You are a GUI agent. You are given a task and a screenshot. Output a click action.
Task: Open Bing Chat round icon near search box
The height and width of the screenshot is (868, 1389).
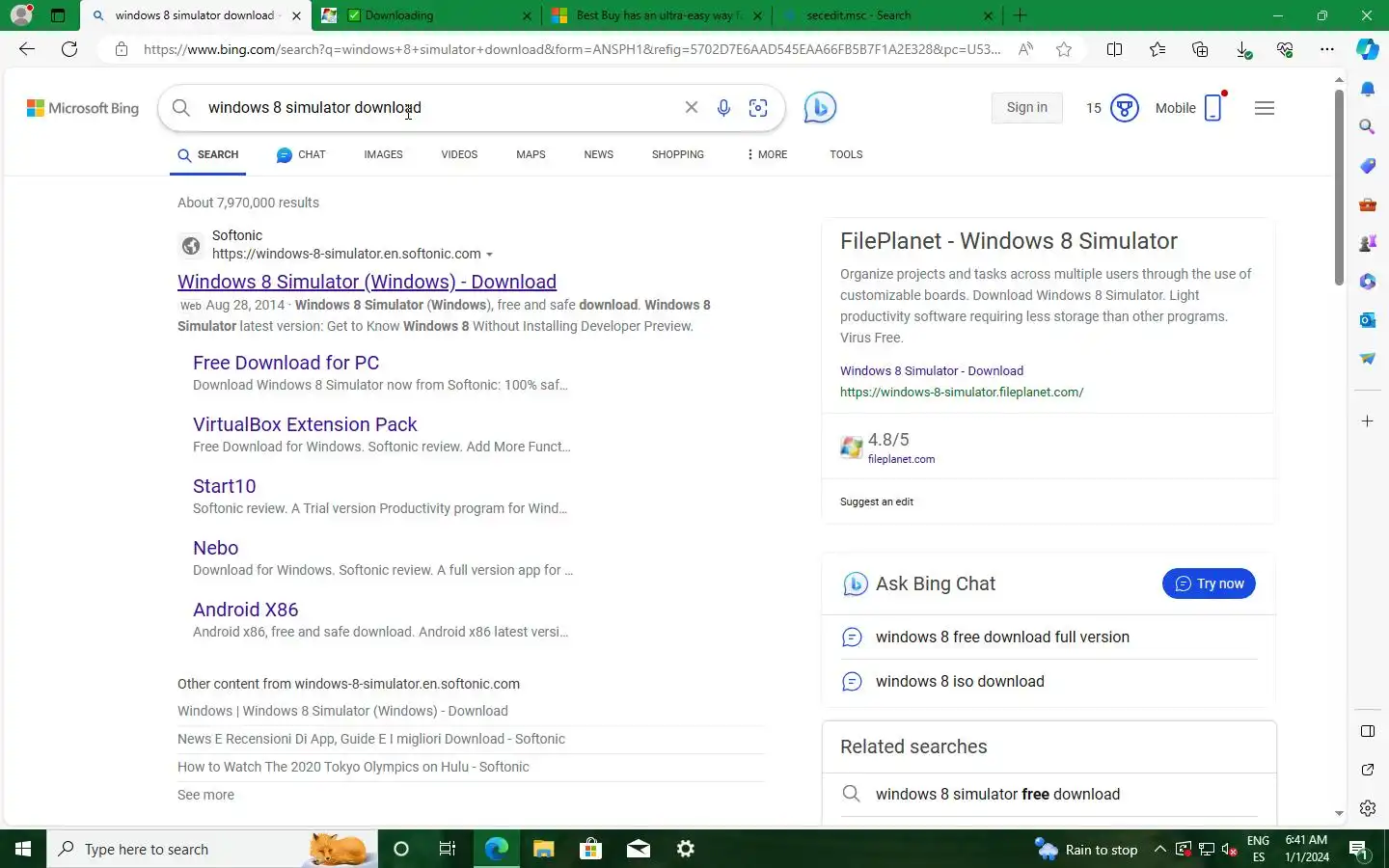coord(820,107)
